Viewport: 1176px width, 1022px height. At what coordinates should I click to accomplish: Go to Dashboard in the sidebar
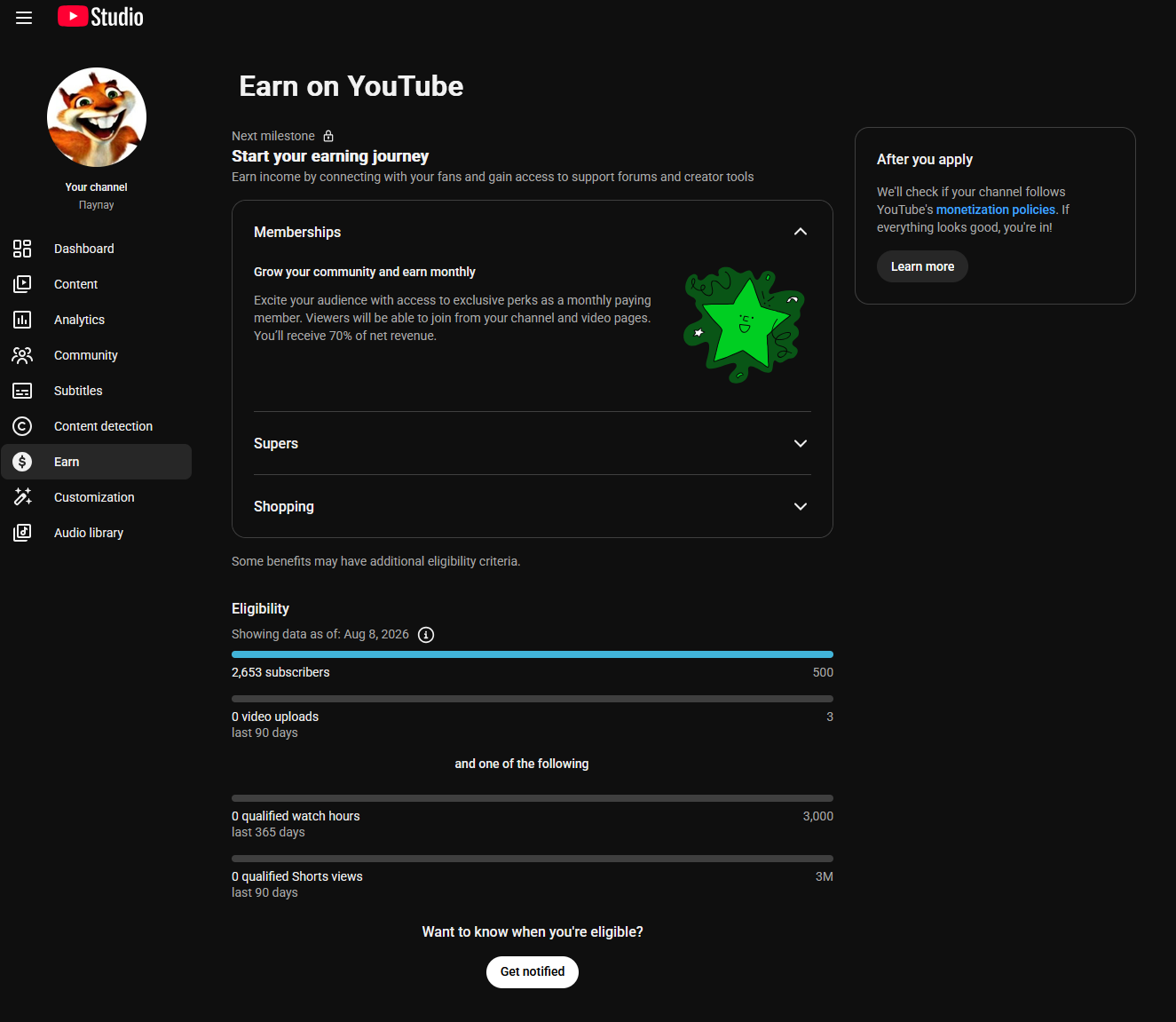click(96, 249)
